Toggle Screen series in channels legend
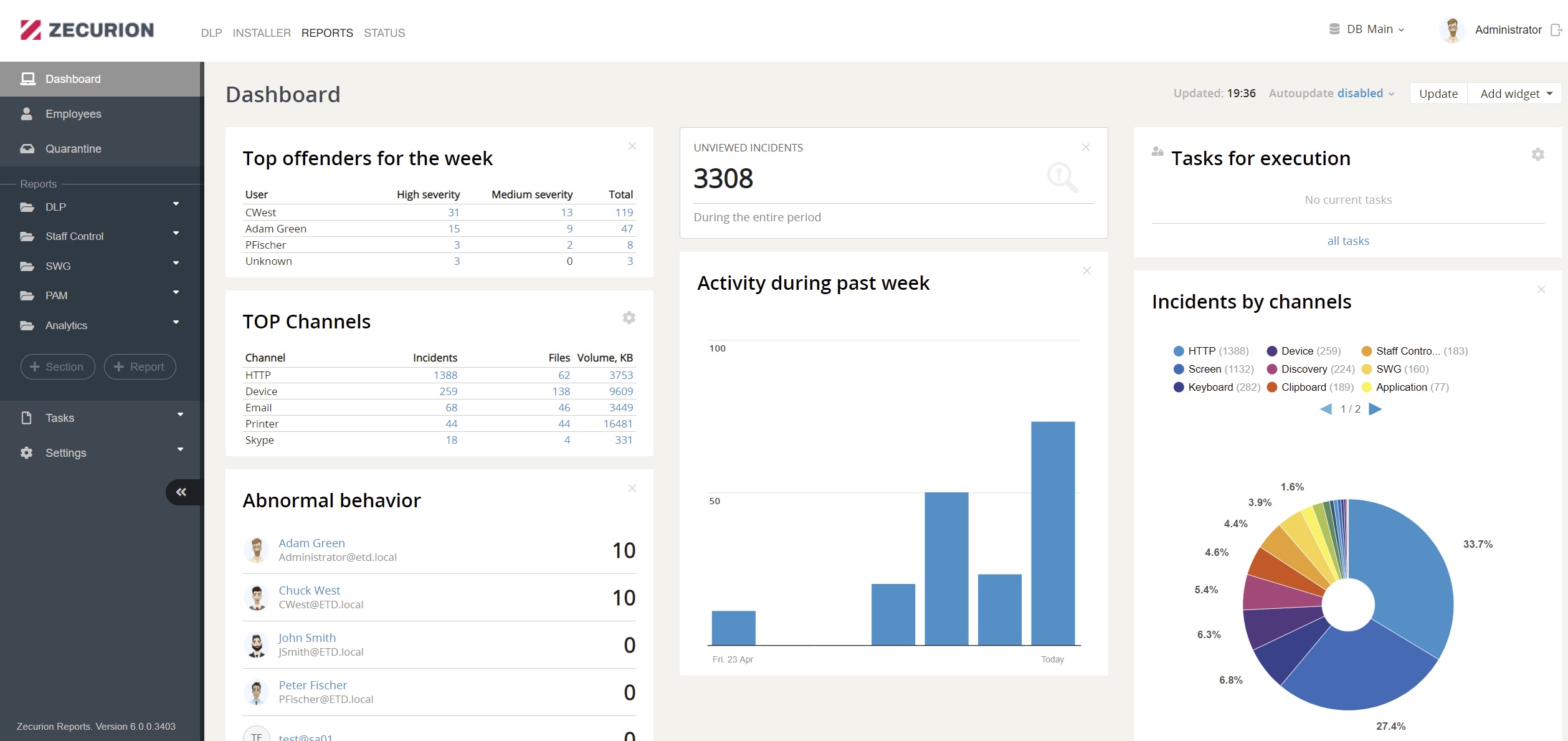Screen dimensions: 1568x741 coord(1214,369)
